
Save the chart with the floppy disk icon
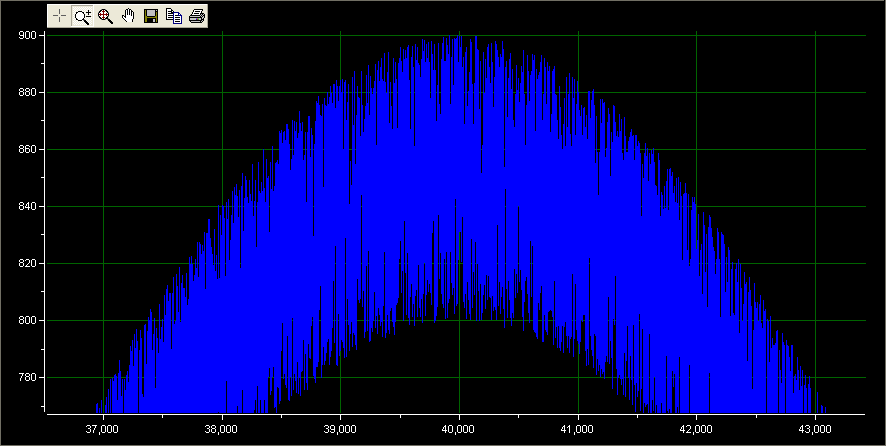point(151,16)
